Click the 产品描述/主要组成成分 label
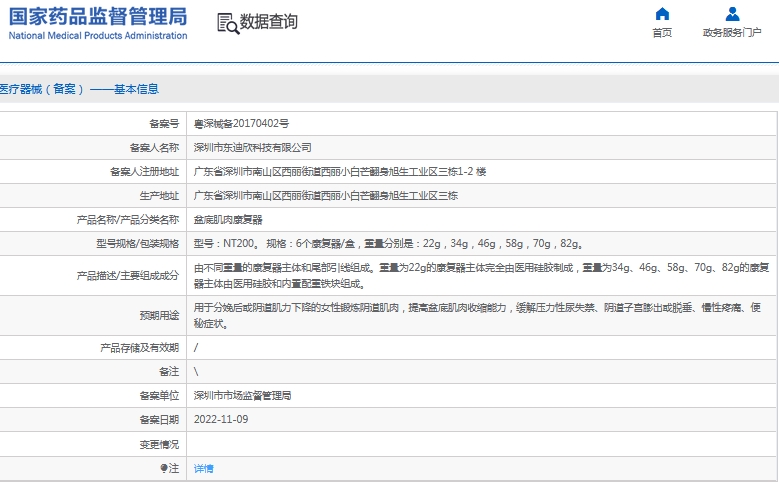Image resolution: width=779 pixels, height=487 pixels. [x=128, y=276]
